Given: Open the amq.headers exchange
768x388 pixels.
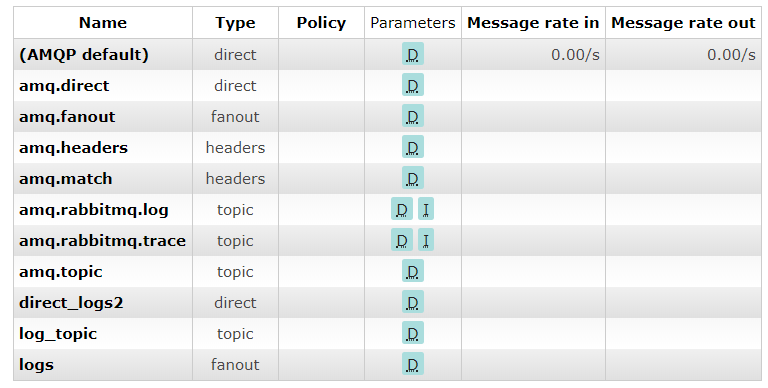Looking at the screenshot, I should click(x=73, y=147).
